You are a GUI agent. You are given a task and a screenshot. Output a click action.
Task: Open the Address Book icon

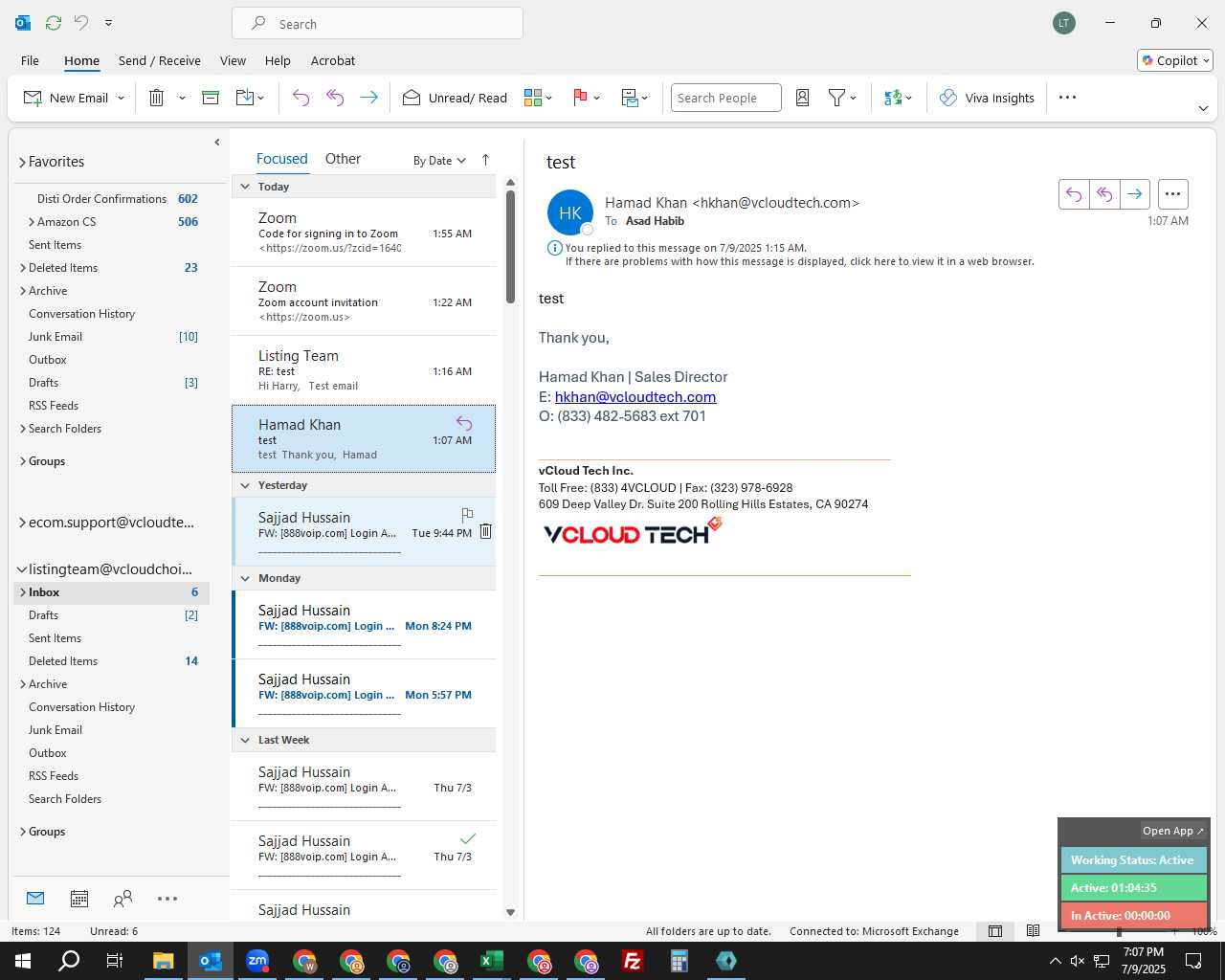[x=803, y=98]
